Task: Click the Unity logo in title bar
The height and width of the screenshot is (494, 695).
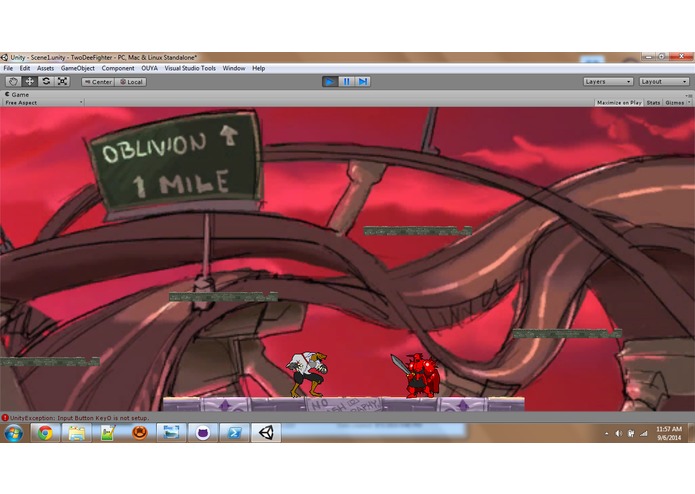Action: pyautogui.click(x=4, y=58)
